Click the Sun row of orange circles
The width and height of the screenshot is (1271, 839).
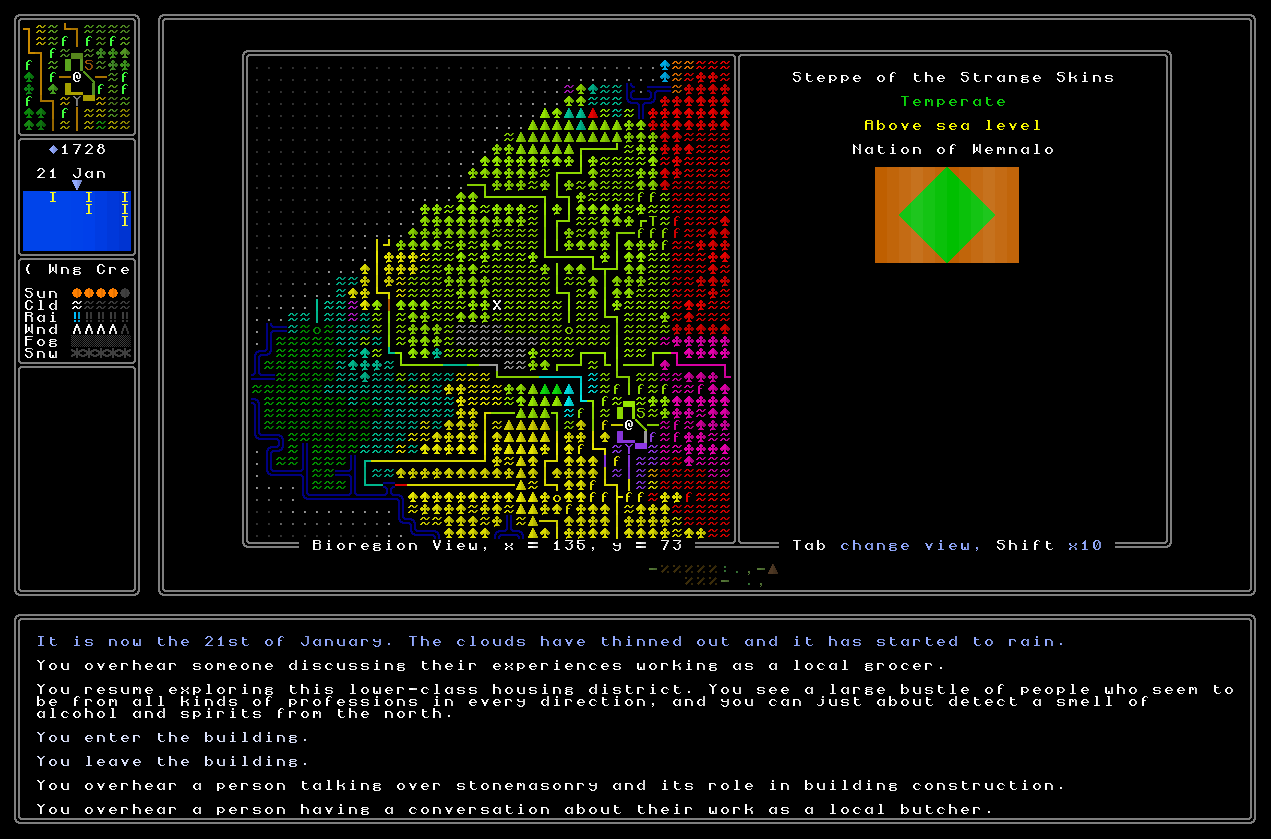(100, 293)
